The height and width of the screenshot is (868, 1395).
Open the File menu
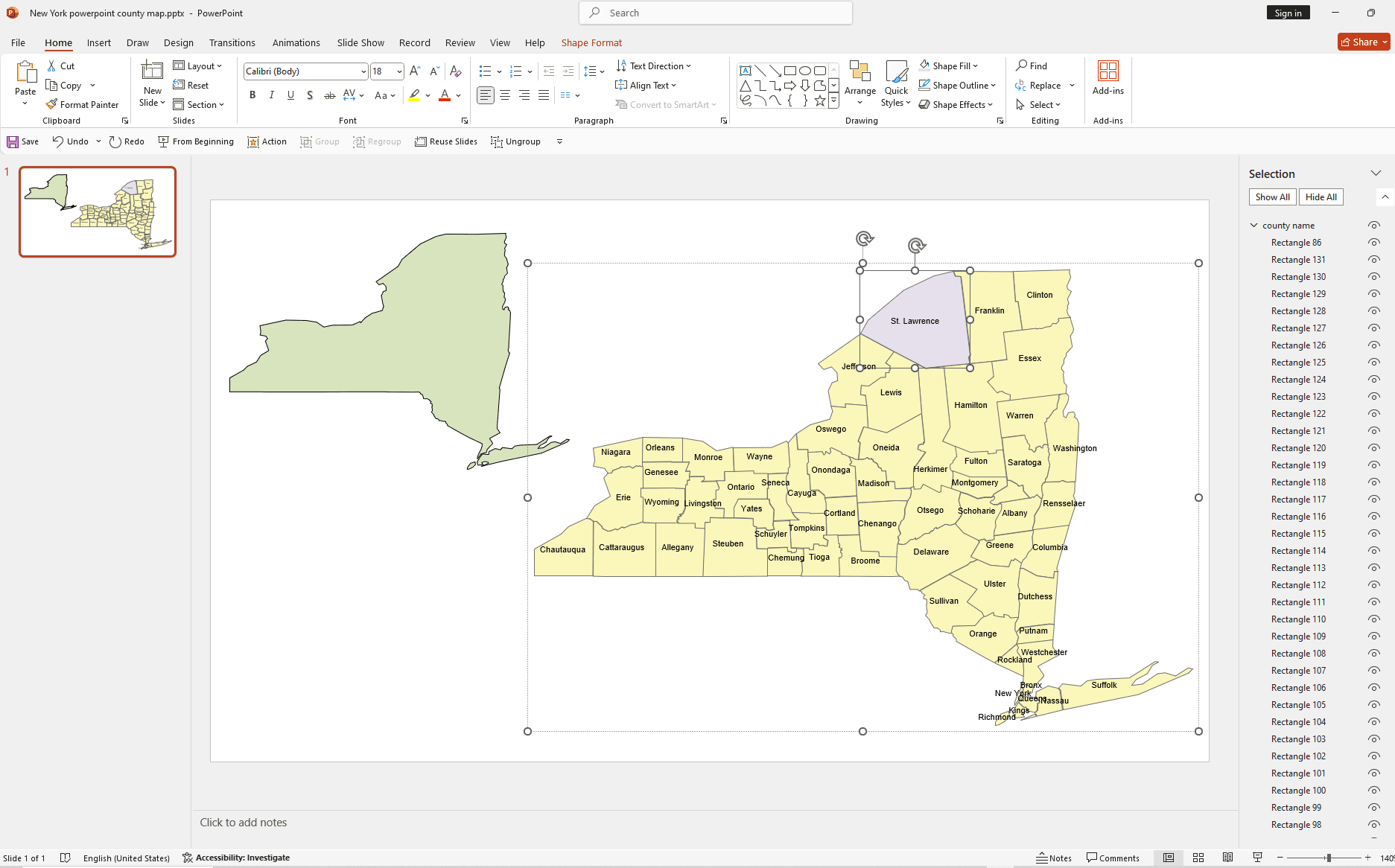click(x=18, y=42)
